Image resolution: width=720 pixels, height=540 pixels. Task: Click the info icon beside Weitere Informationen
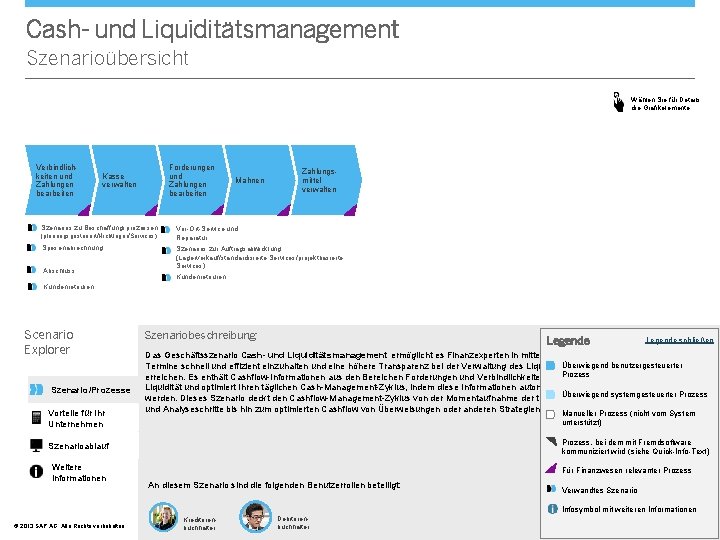tap(36, 472)
